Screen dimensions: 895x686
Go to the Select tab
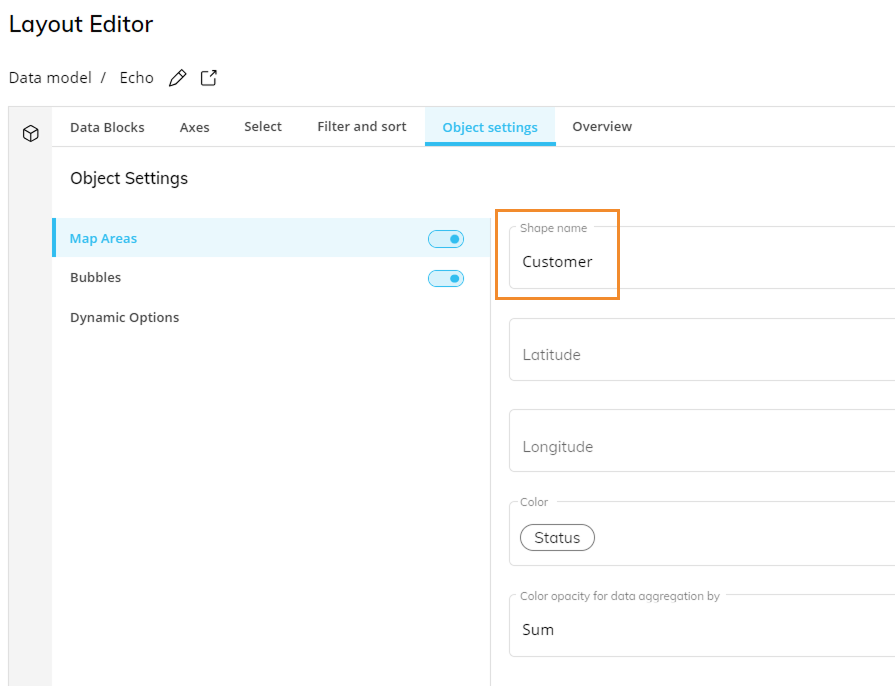point(263,127)
